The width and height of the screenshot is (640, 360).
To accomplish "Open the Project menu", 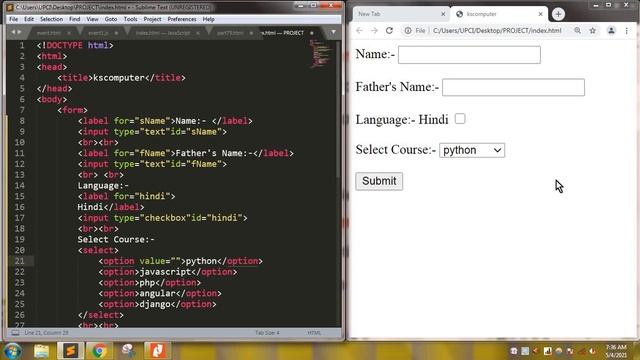I will click(152, 19).
